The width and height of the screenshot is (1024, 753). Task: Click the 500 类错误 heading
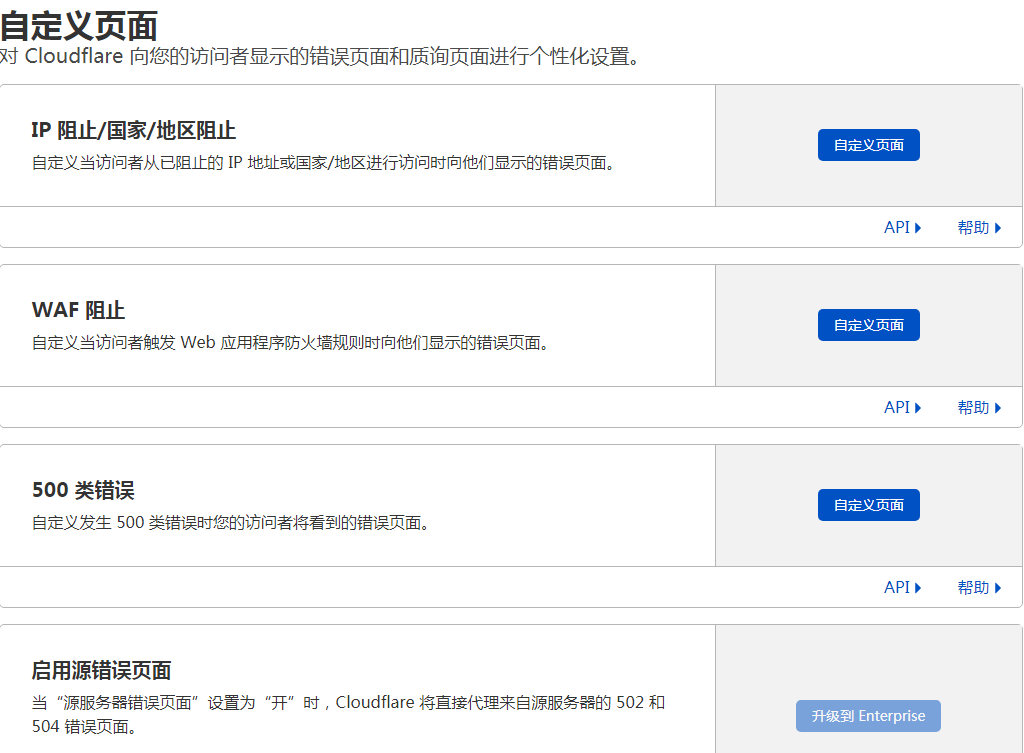click(x=83, y=491)
